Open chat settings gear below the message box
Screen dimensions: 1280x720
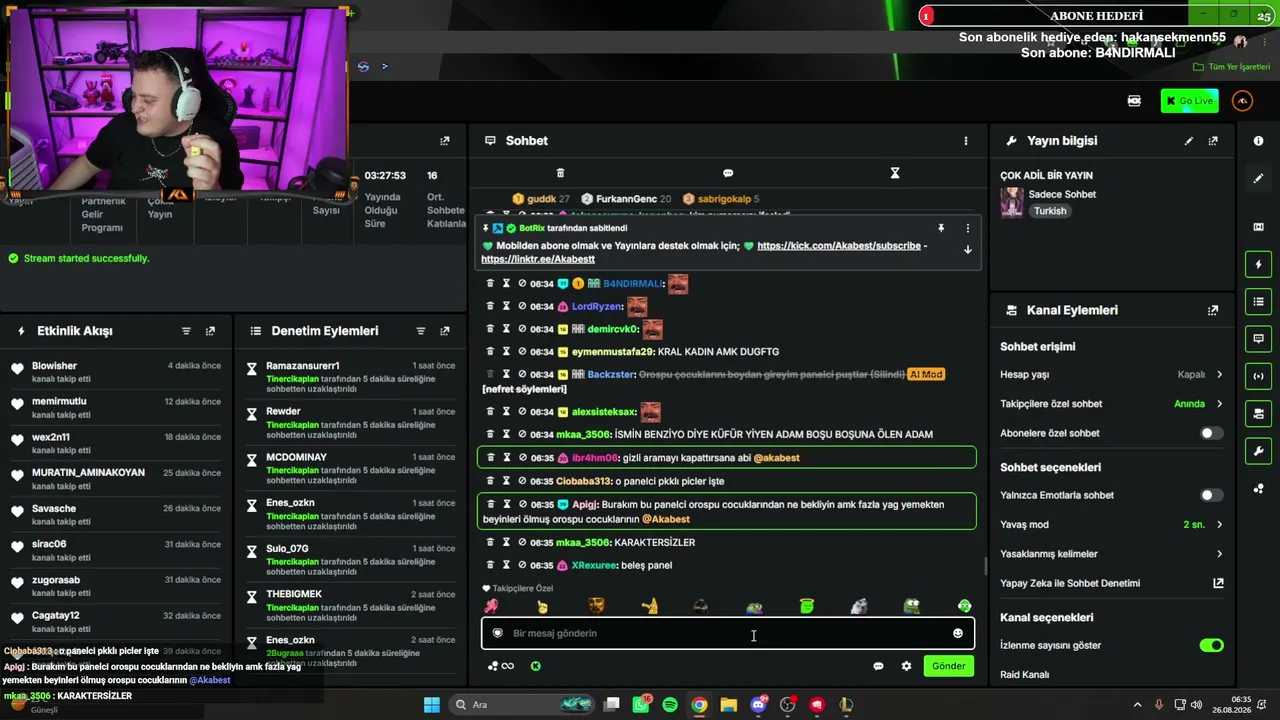[x=906, y=666]
